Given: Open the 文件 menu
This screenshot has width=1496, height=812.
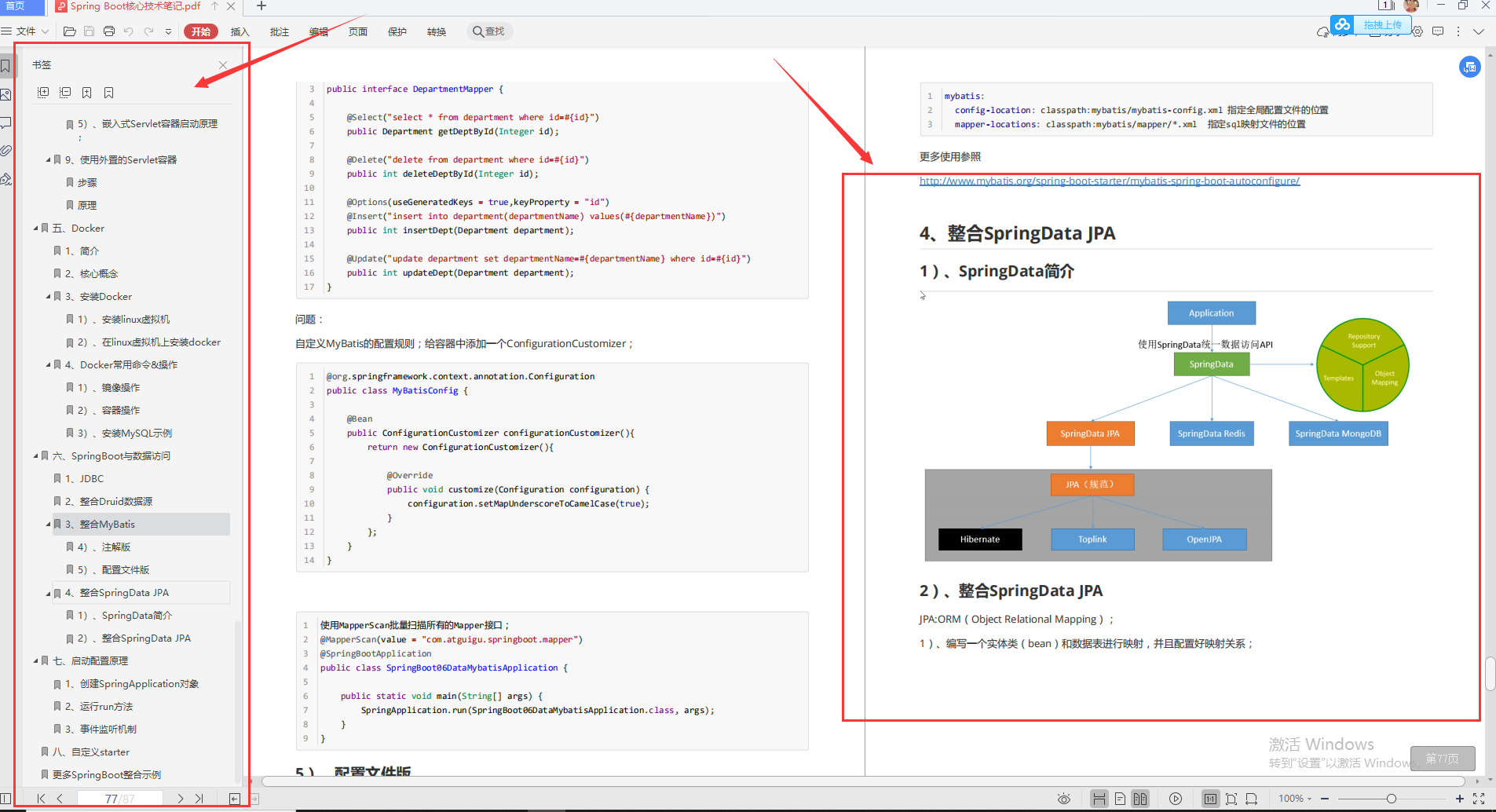Looking at the screenshot, I should coord(26,31).
